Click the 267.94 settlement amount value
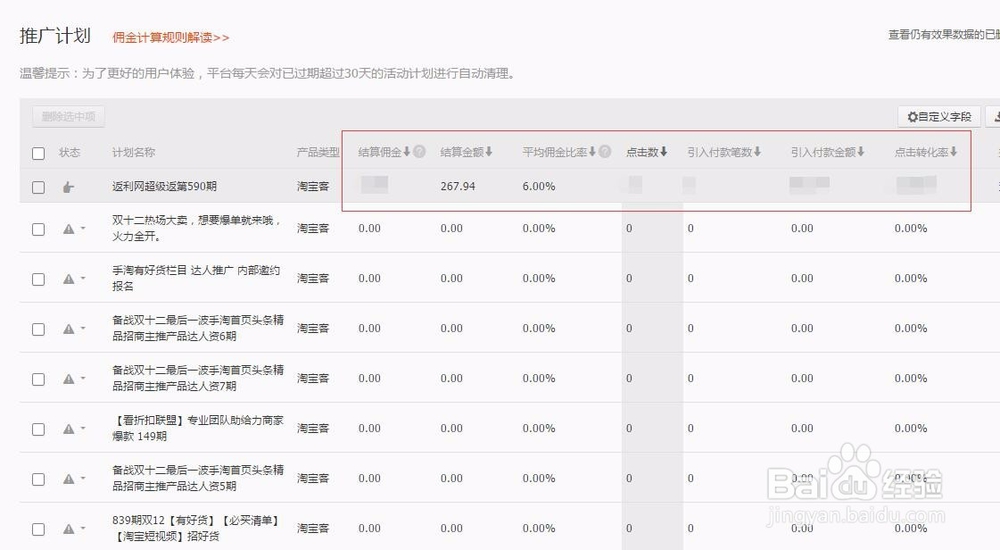The height and width of the screenshot is (550, 1000). (457, 186)
